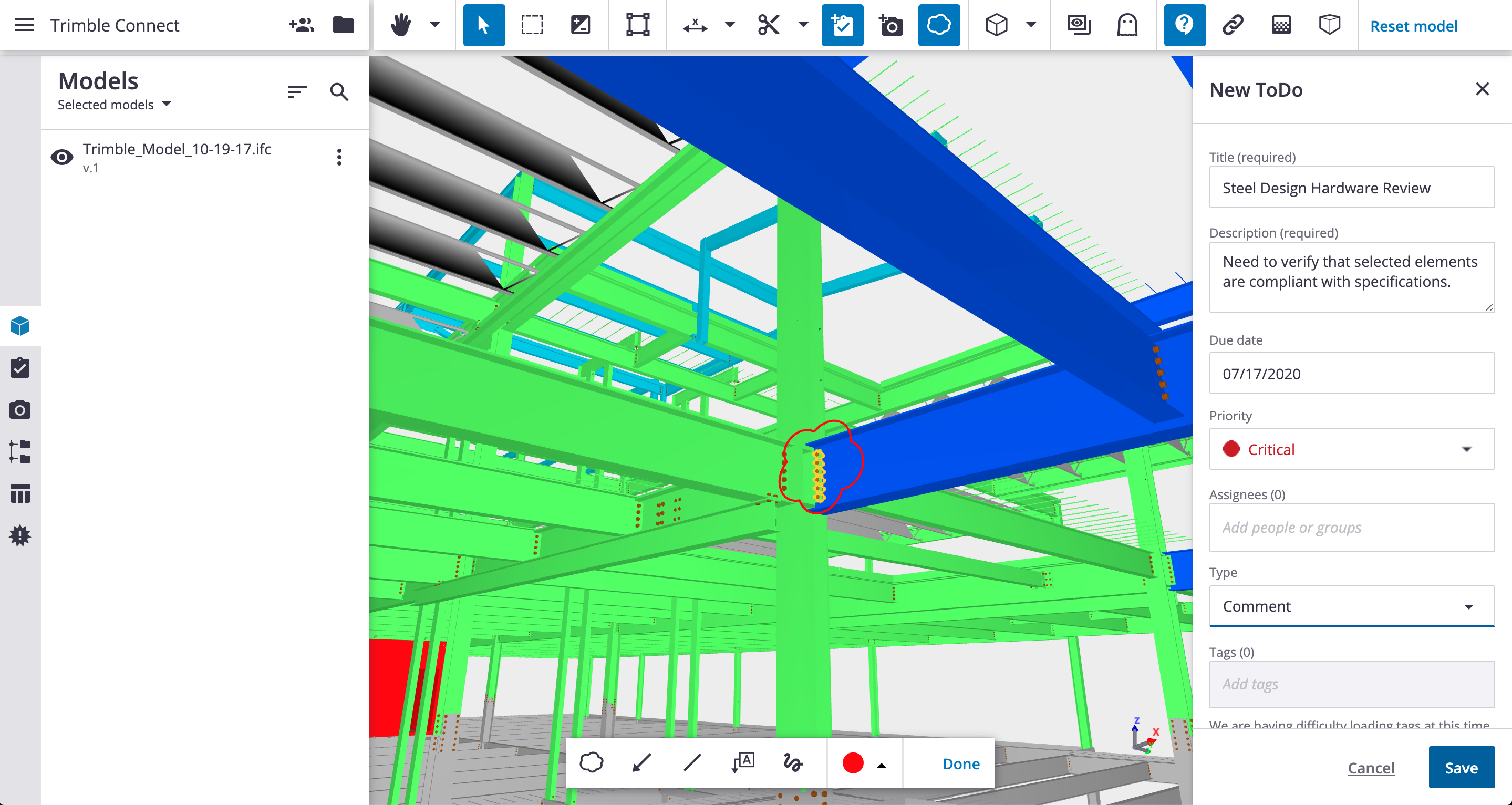This screenshot has width=1512, height=805.
Task: Open the Priority dropdown showing Critical
Action: [1351, 449]
